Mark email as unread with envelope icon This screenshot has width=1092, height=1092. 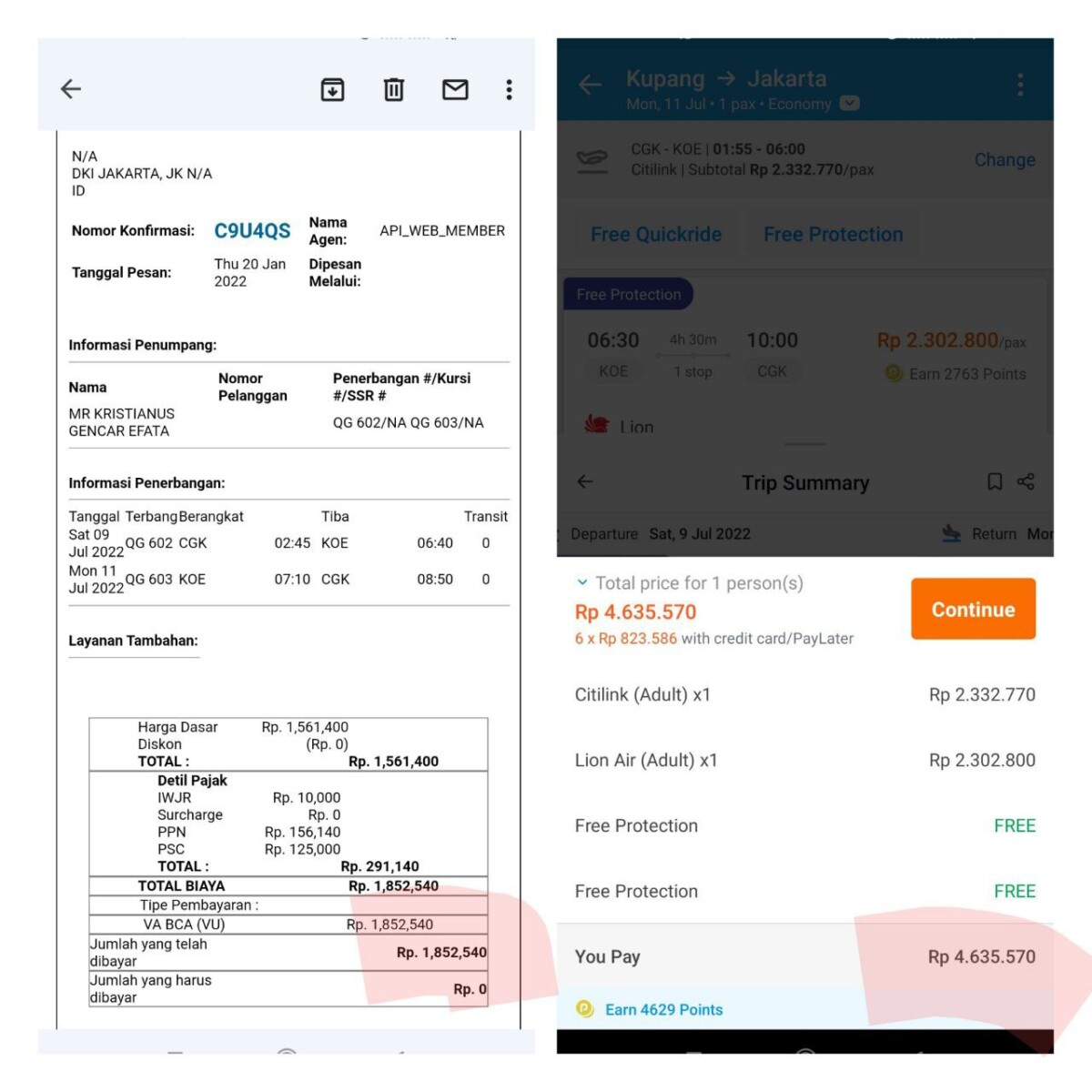click(455, 89)
